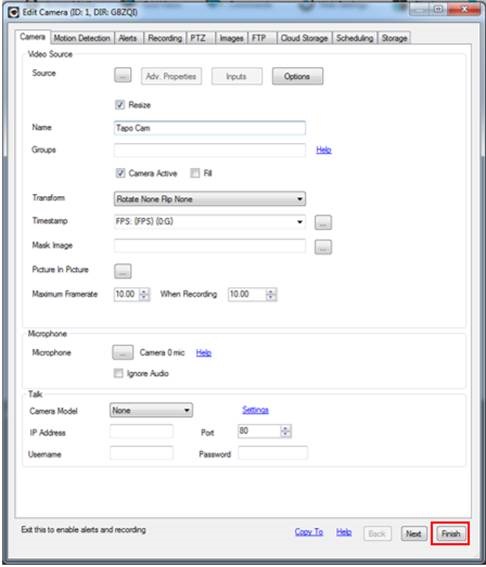Tick the Fill checkbox
The image size is (486, 567).
(x=195, y=173)
